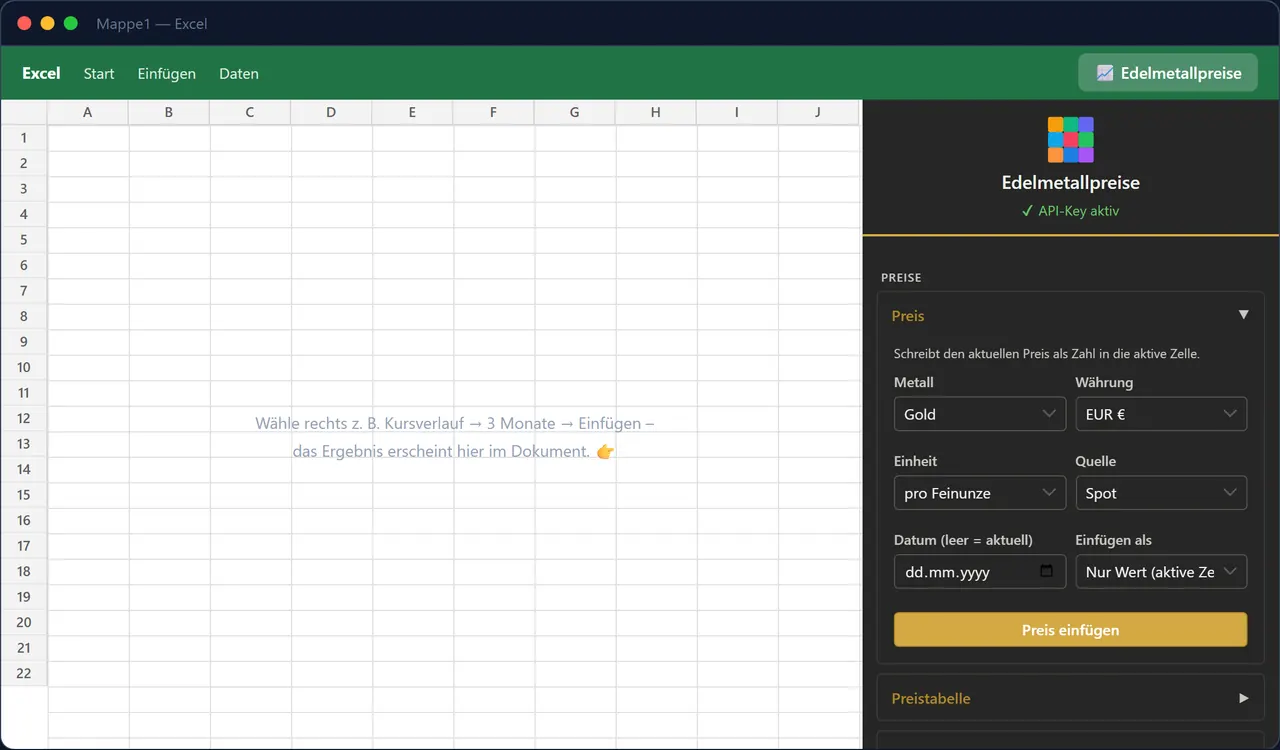
Task: Click the macOS close window button
Action: tap(25, 23)
